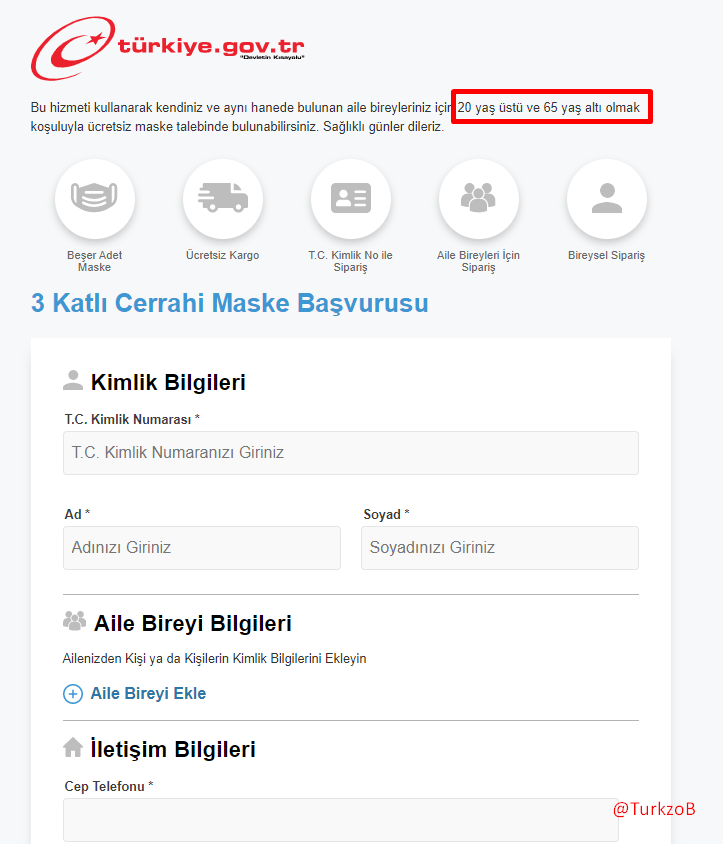This screenshot has width=723, height=844.
Task: Click the house icon beside İletişim Bilgileri
Action: (x=73, y=747)
